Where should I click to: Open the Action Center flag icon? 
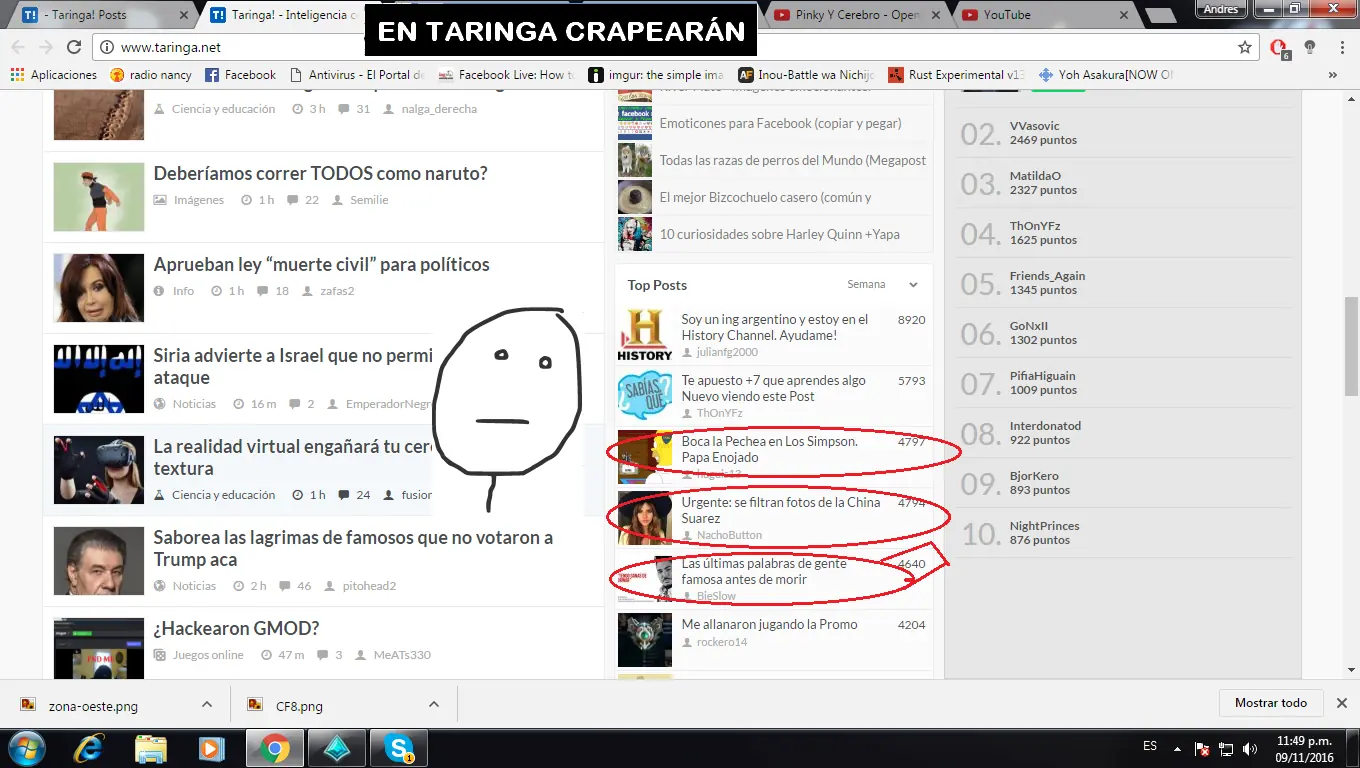[1203, 749]
